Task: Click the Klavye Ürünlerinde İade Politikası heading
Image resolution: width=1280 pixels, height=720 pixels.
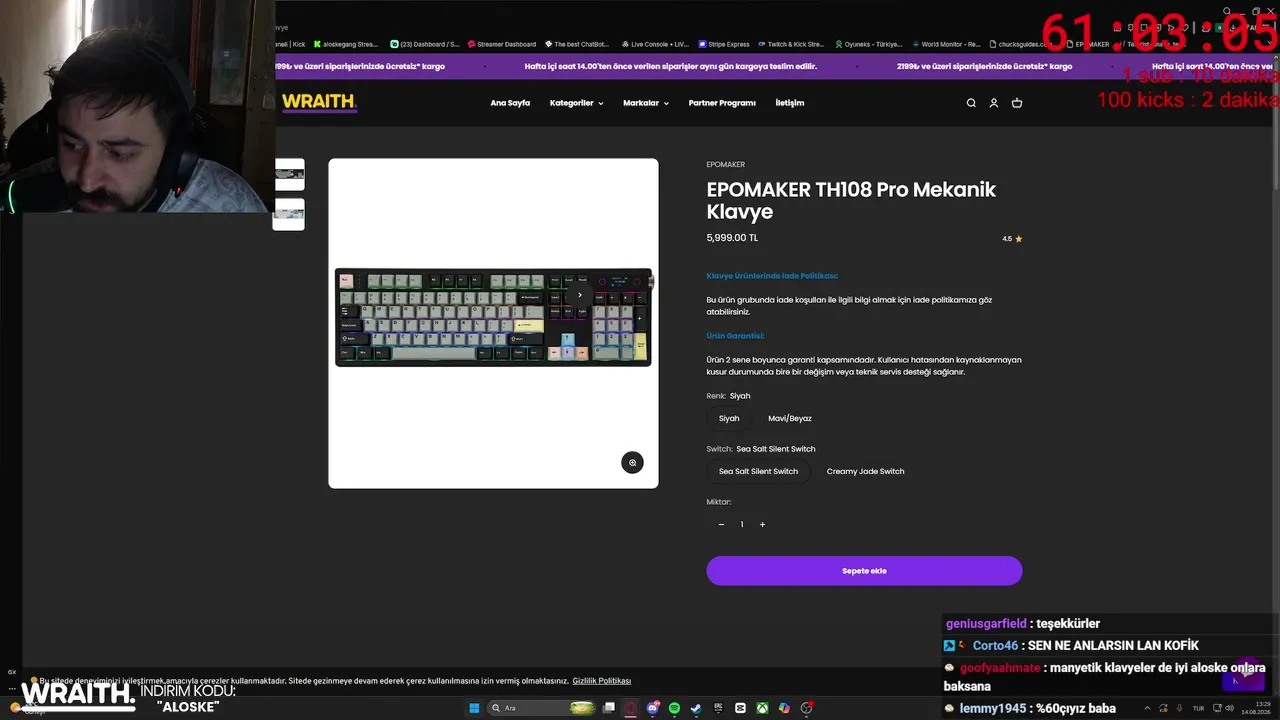Action: 772,276
